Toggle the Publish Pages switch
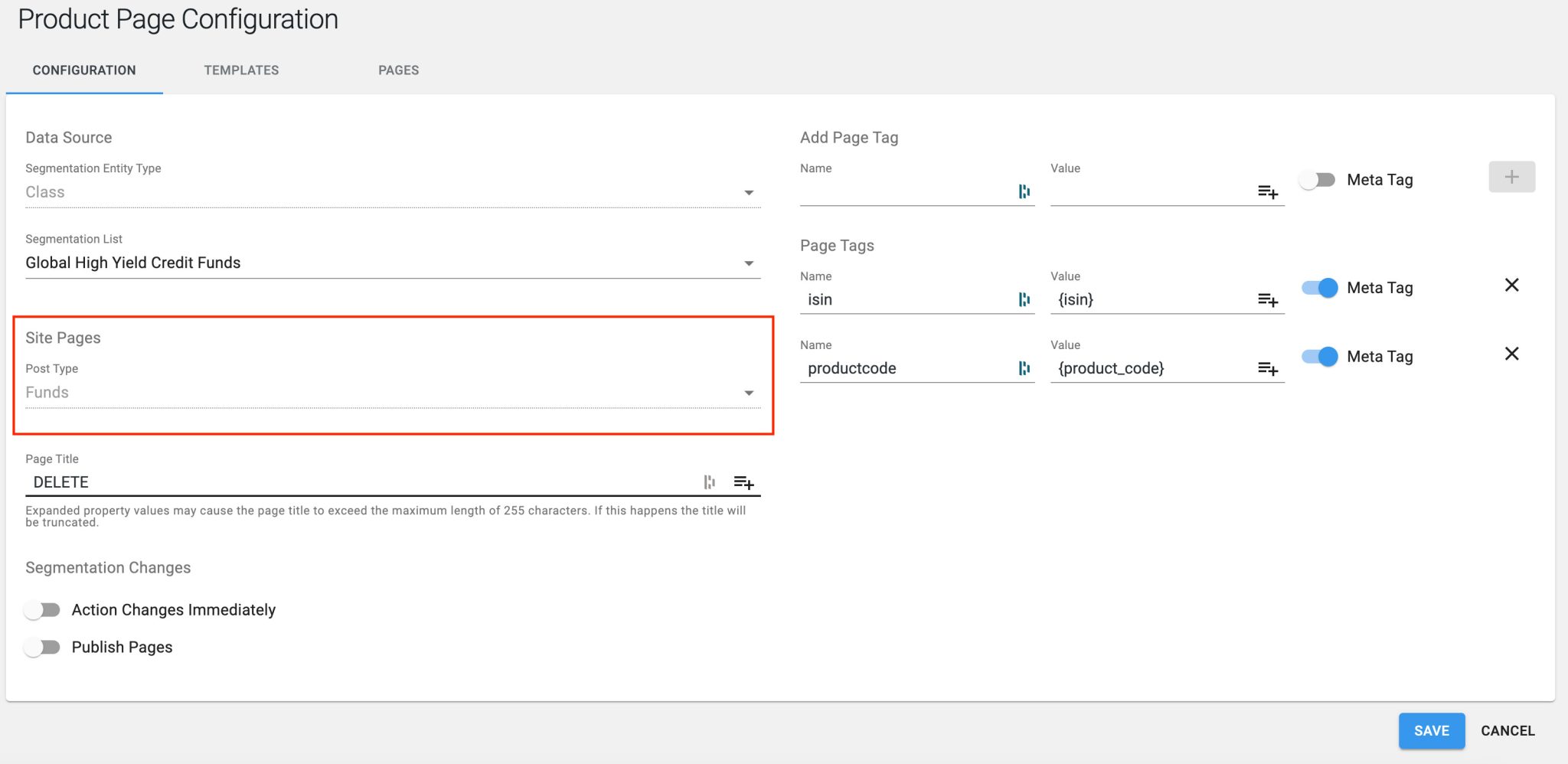The width and height of the screenshot is (1568, 764). pyautogui.click(x=43, y=647)
